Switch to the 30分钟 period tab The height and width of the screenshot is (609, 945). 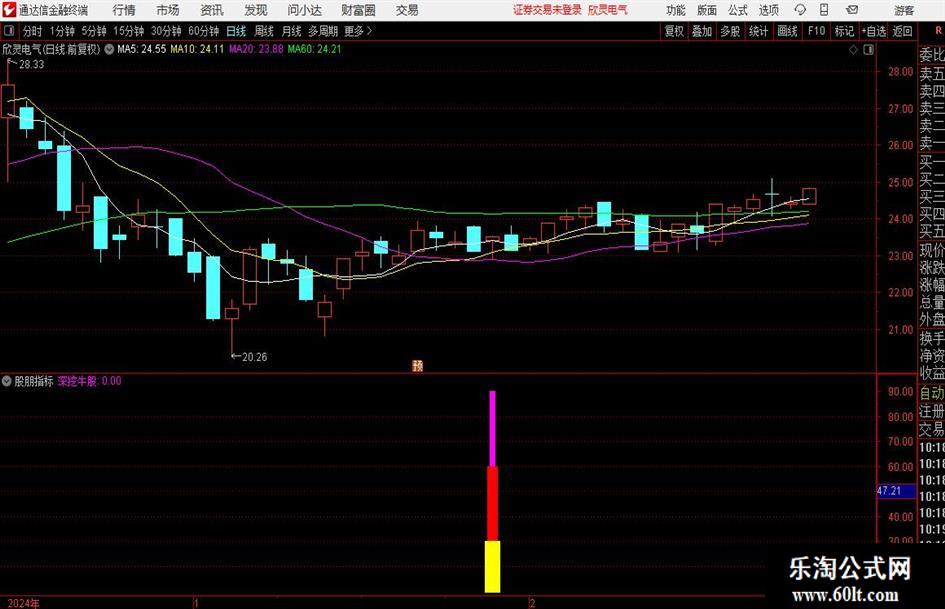(x=166, y=31)
